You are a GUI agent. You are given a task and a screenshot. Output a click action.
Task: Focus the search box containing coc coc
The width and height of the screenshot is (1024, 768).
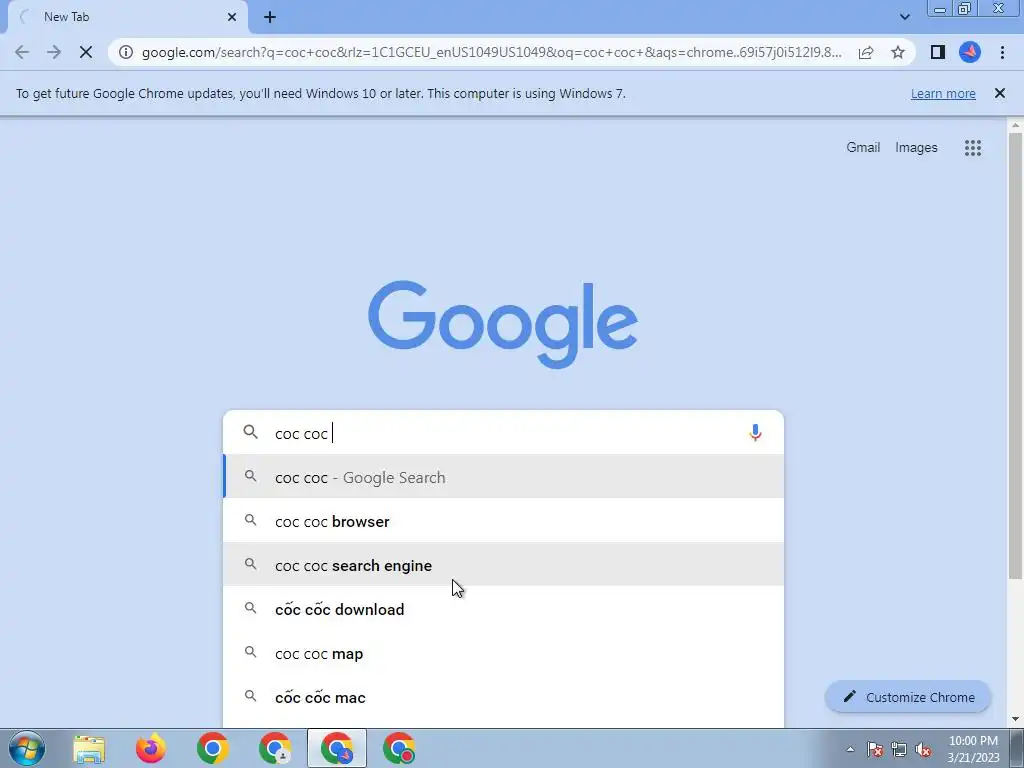503,433
